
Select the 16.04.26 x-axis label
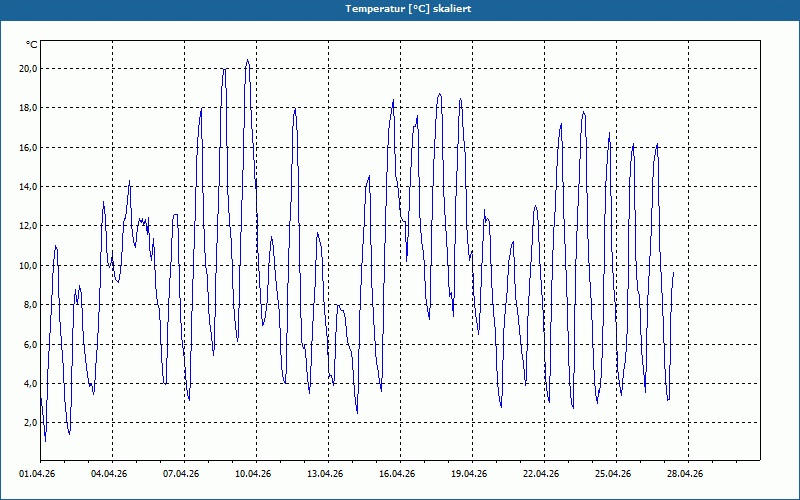(x=398, y=474)
